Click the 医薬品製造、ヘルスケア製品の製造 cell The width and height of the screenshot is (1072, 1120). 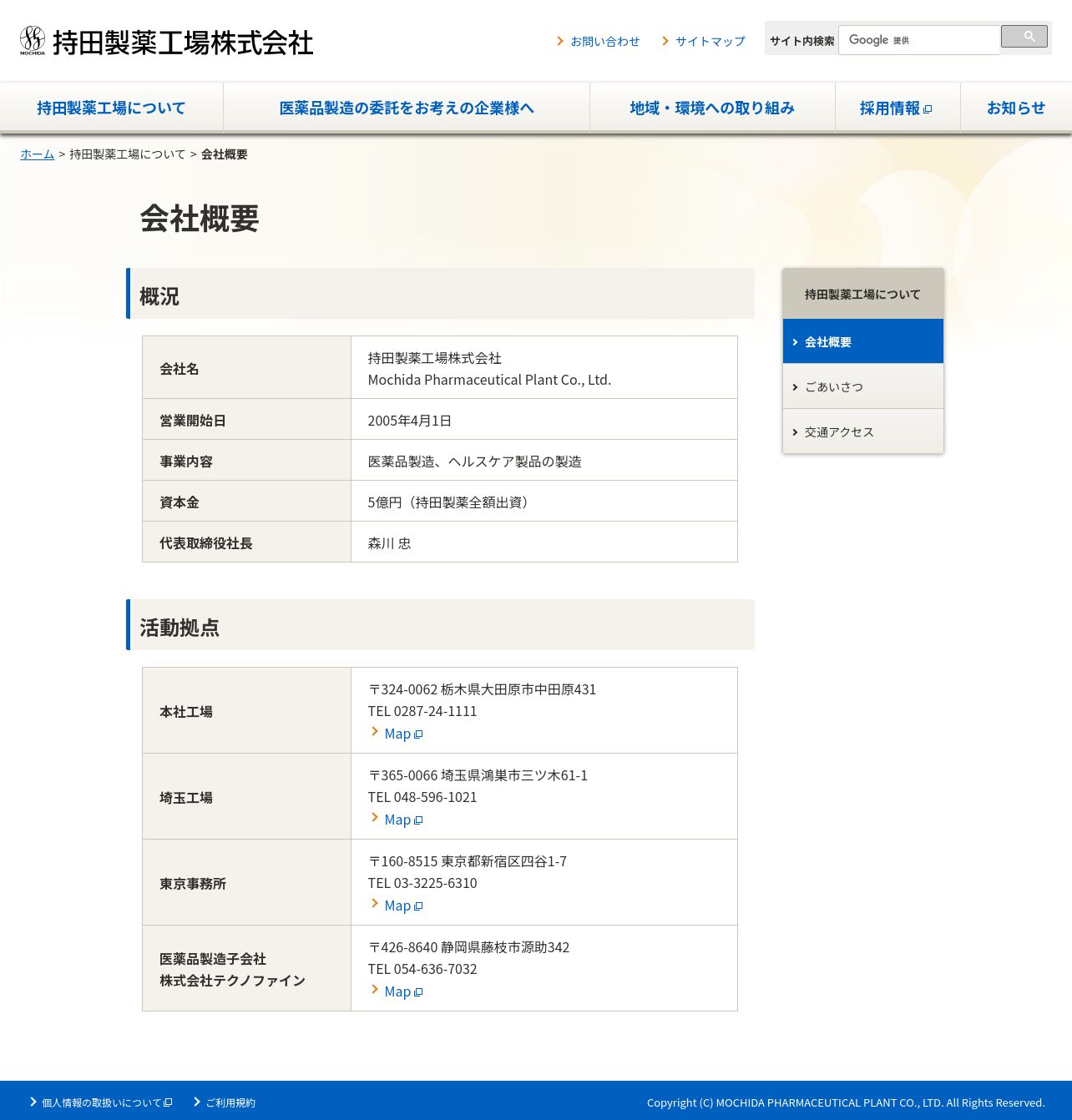(544, 461)
